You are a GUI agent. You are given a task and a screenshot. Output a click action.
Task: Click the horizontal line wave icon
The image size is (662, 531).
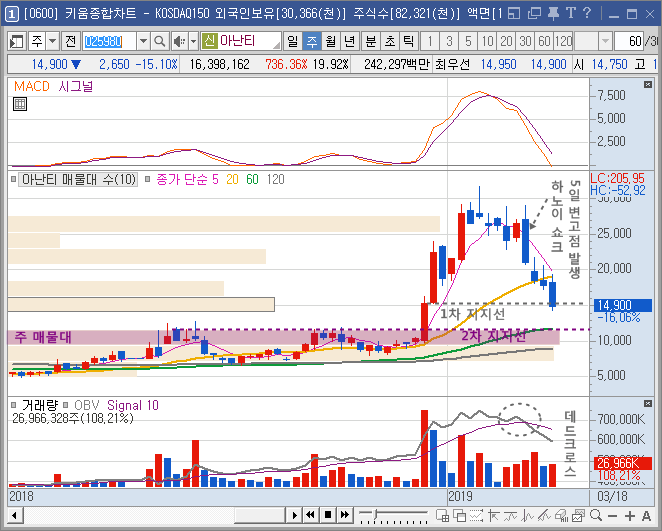[x=510, y=515]
